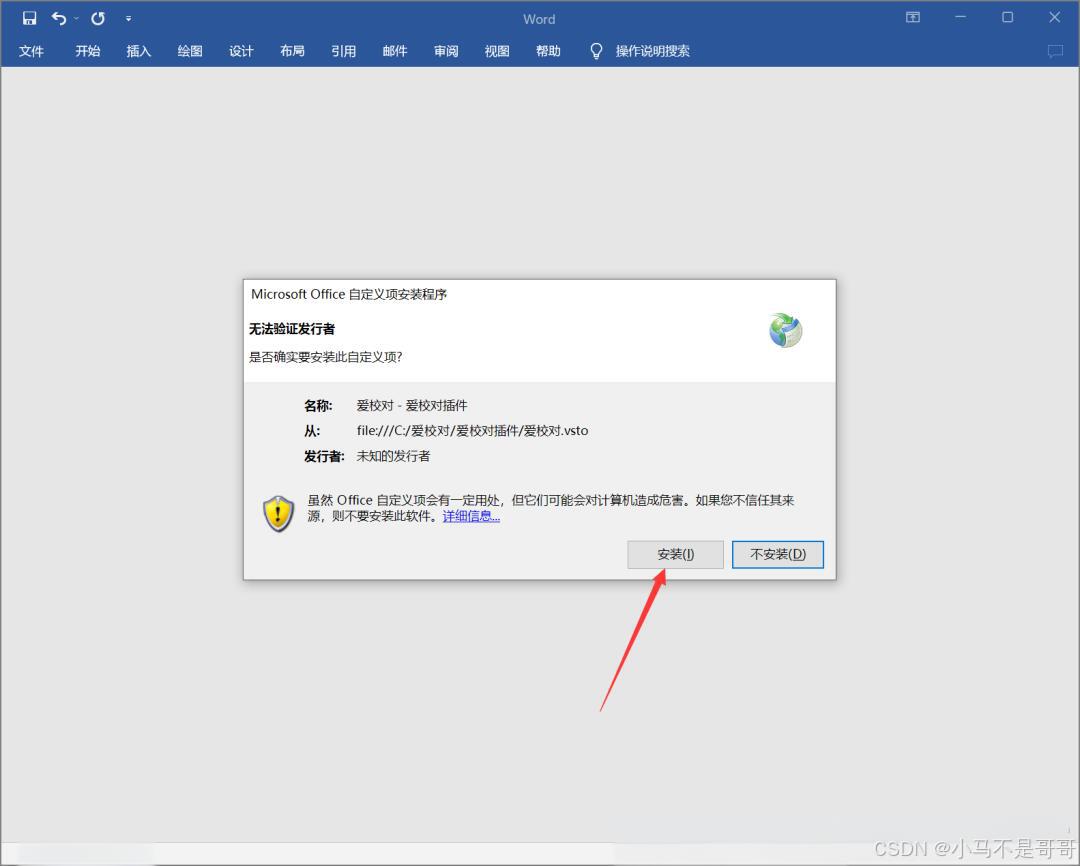Click the question 是否确实要安装此自定义项?

click(325, 357)
